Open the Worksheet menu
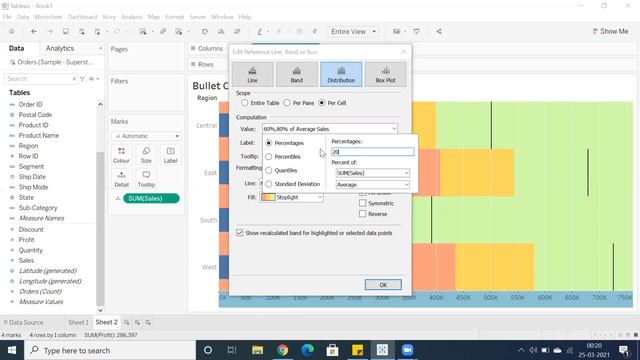Screen dimensions: 640x360 point(48,17)
